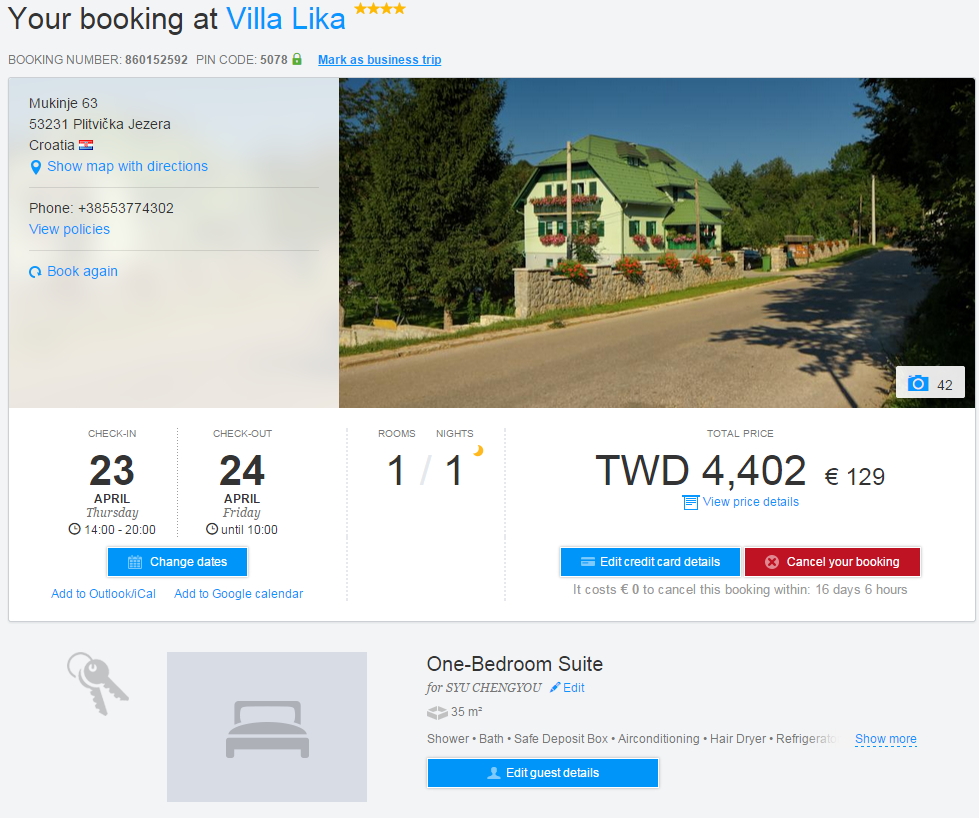
Task: Open the photo gallery camera icon showing 42
Action: point(918,383)
